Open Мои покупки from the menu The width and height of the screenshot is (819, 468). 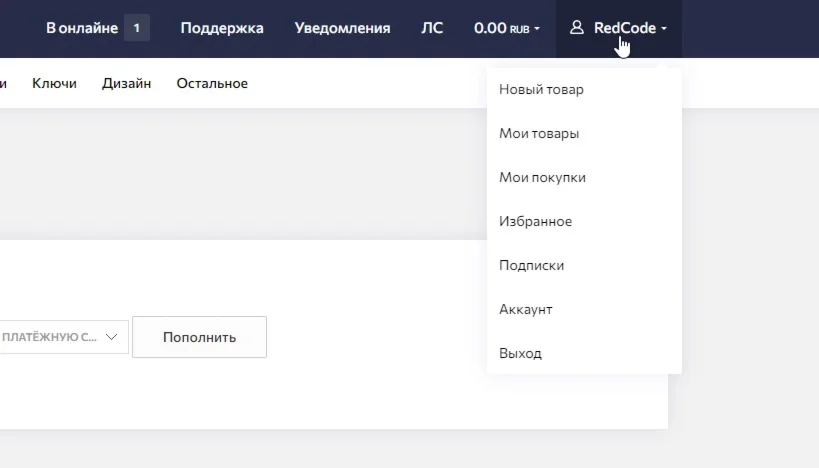[x=542, y=178]
